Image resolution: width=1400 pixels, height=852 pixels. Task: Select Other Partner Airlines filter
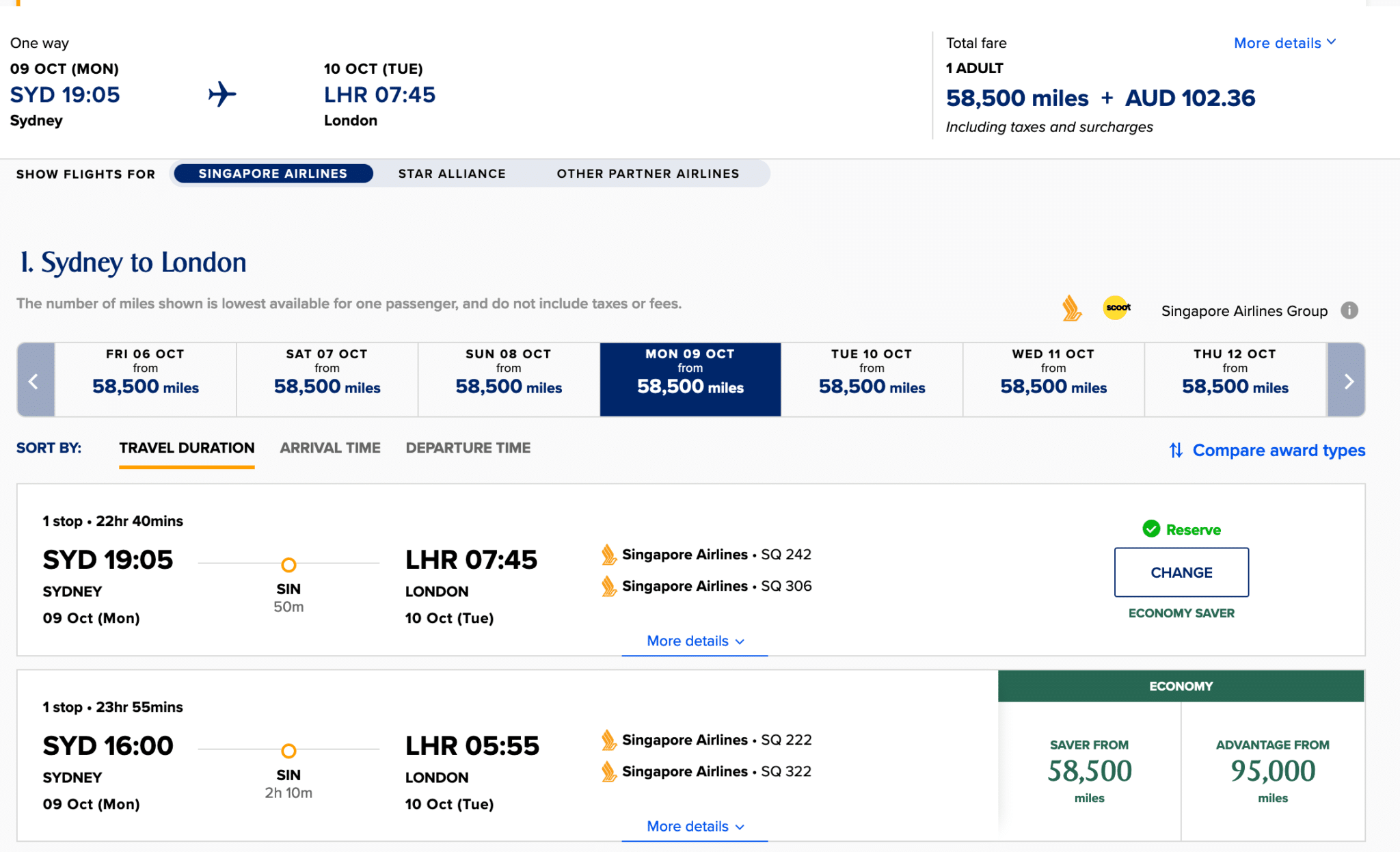[x=647, y=174]
